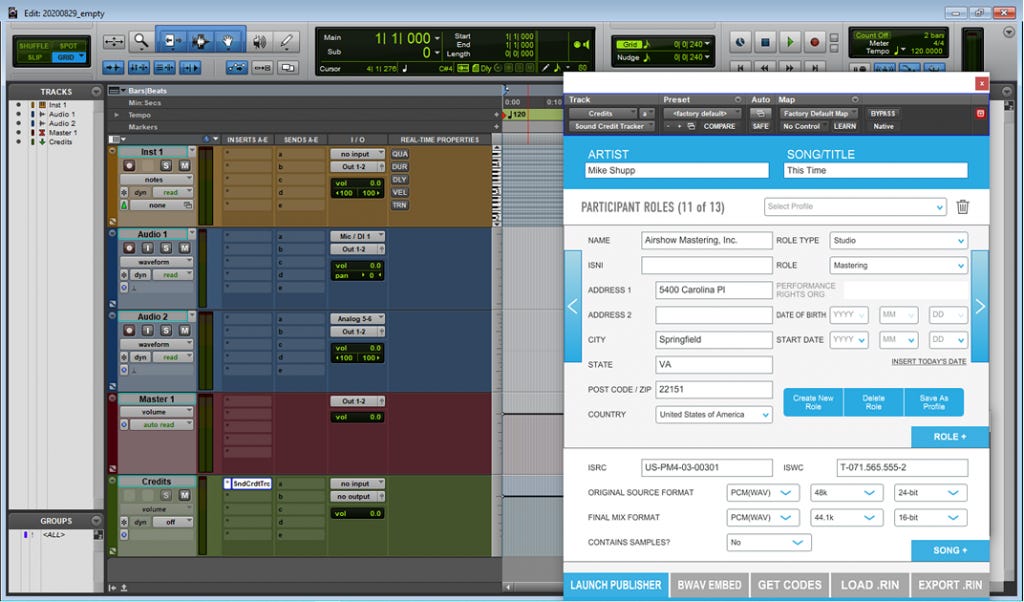This screenshot has height=602, width=1024.
Task: Enable SHUFFLE edit mode
Action: 33,46
